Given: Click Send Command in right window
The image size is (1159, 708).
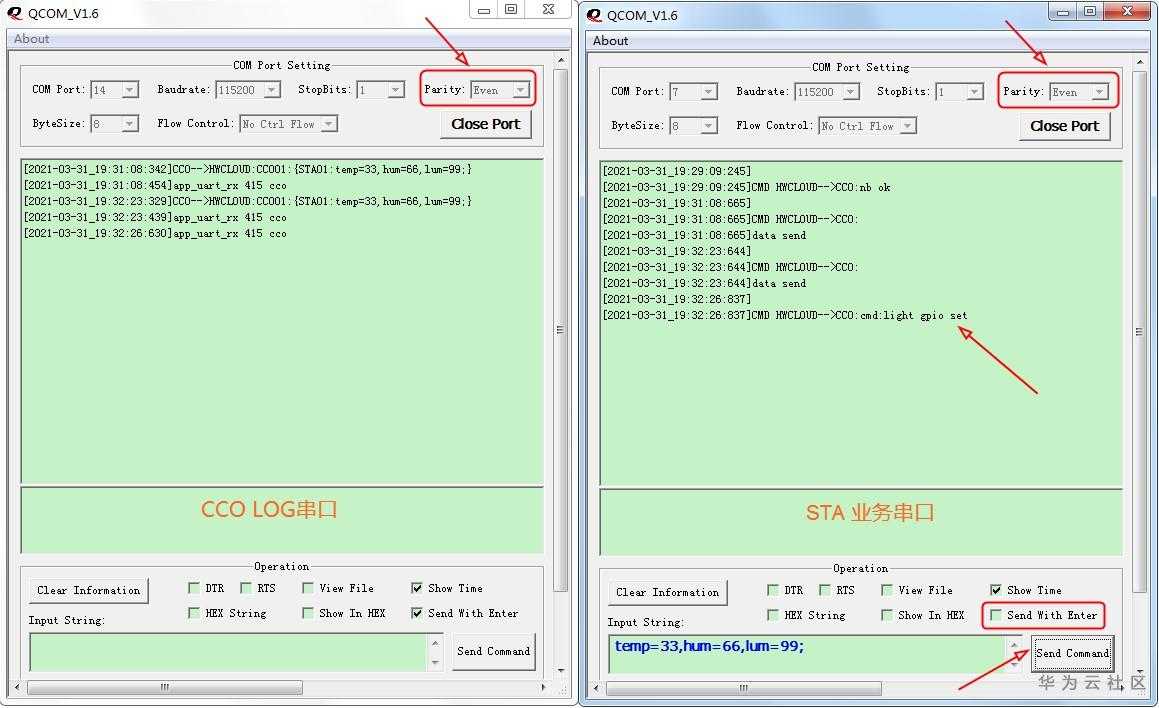Looking at the screenshot, I should click(x=1072, y=653).
